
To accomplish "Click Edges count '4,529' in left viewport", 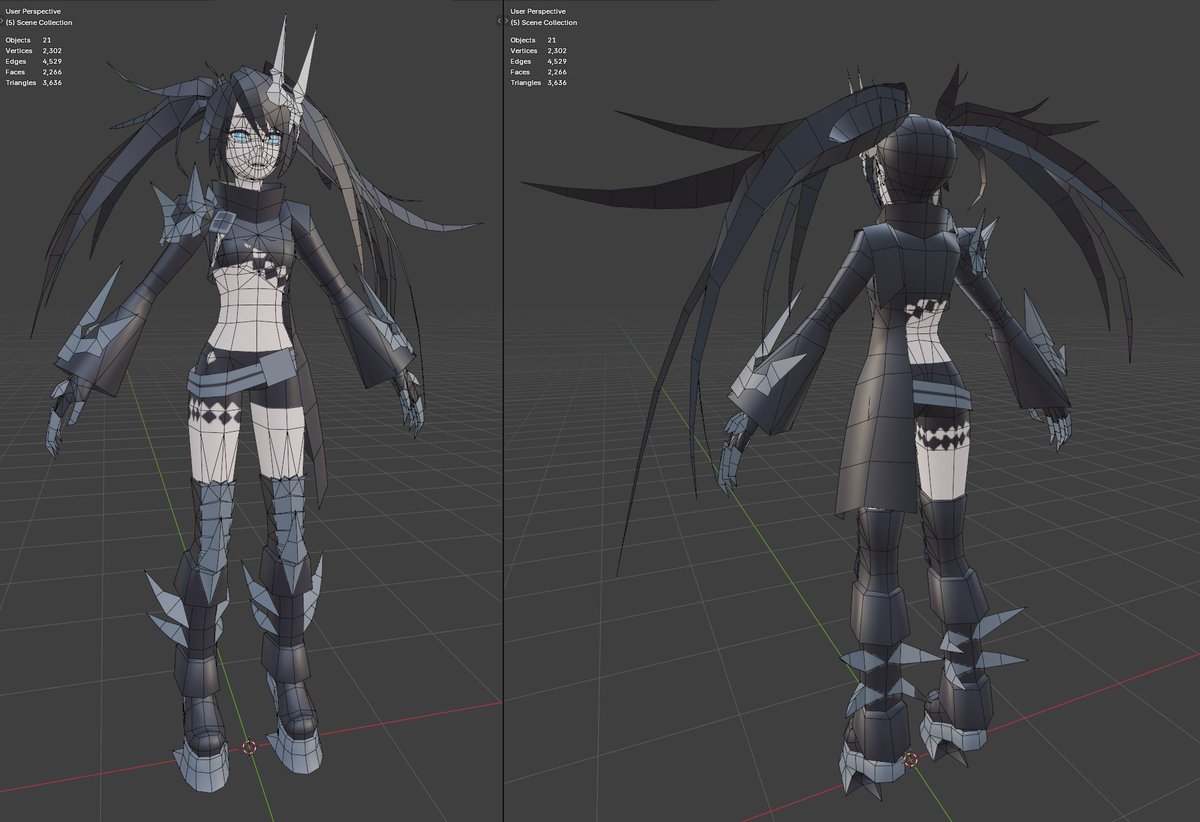I will (x=52, y=62).
